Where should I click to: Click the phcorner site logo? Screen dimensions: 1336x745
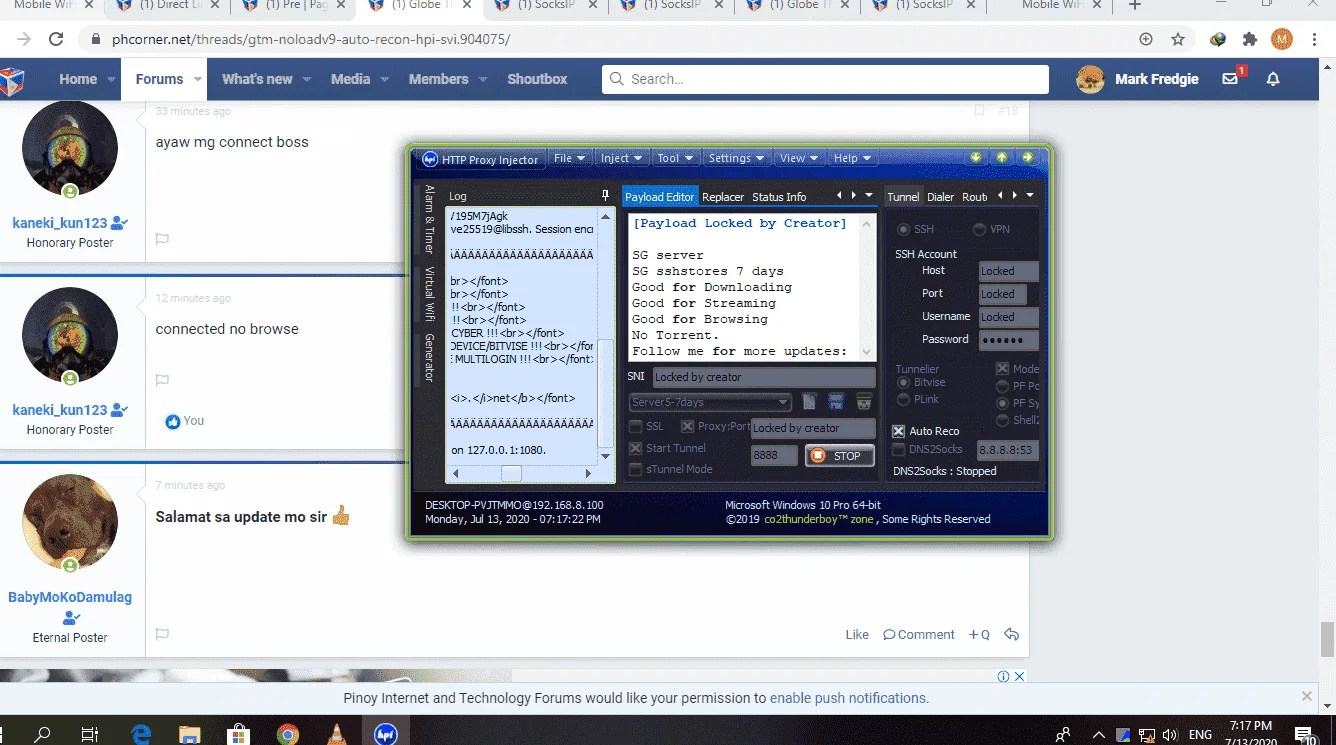[12, 79]
